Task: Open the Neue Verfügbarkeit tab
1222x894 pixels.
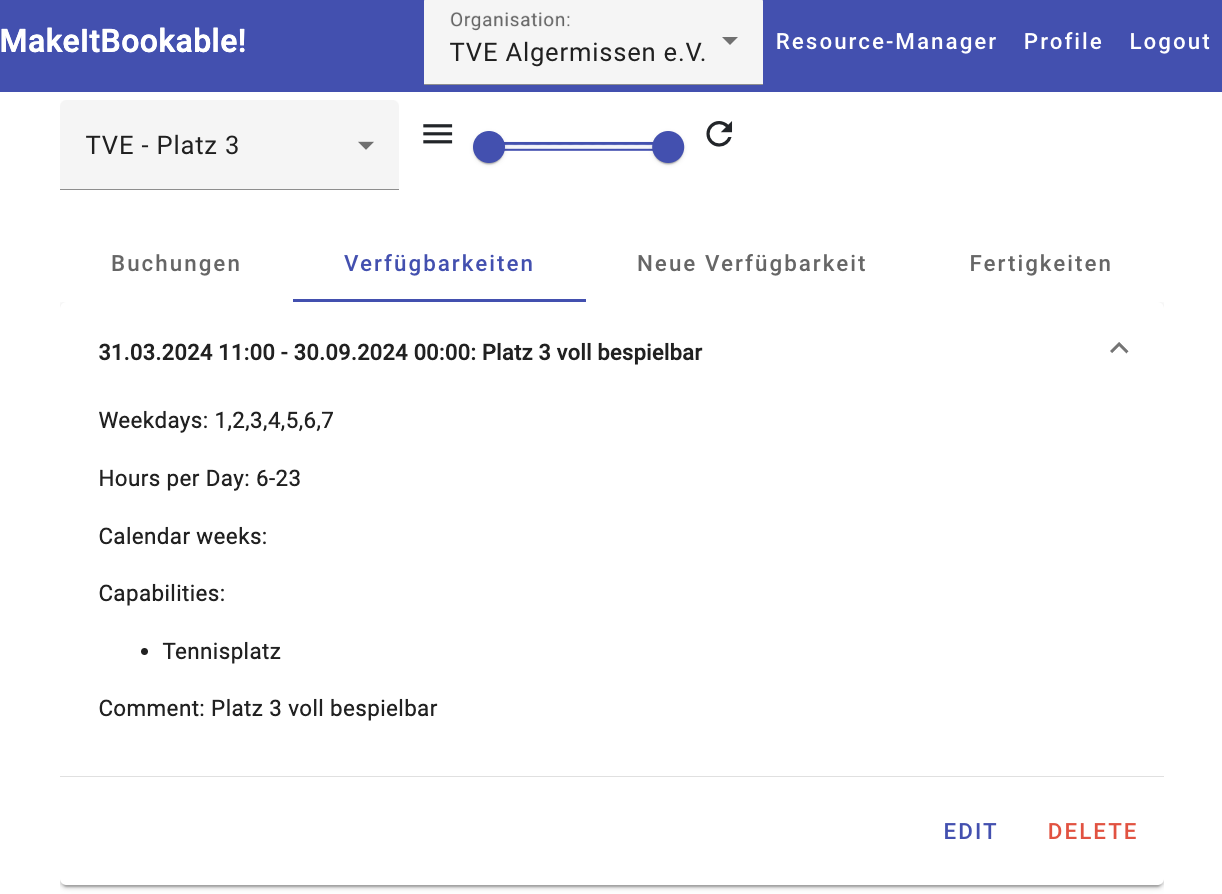Action: coord(752,264)
